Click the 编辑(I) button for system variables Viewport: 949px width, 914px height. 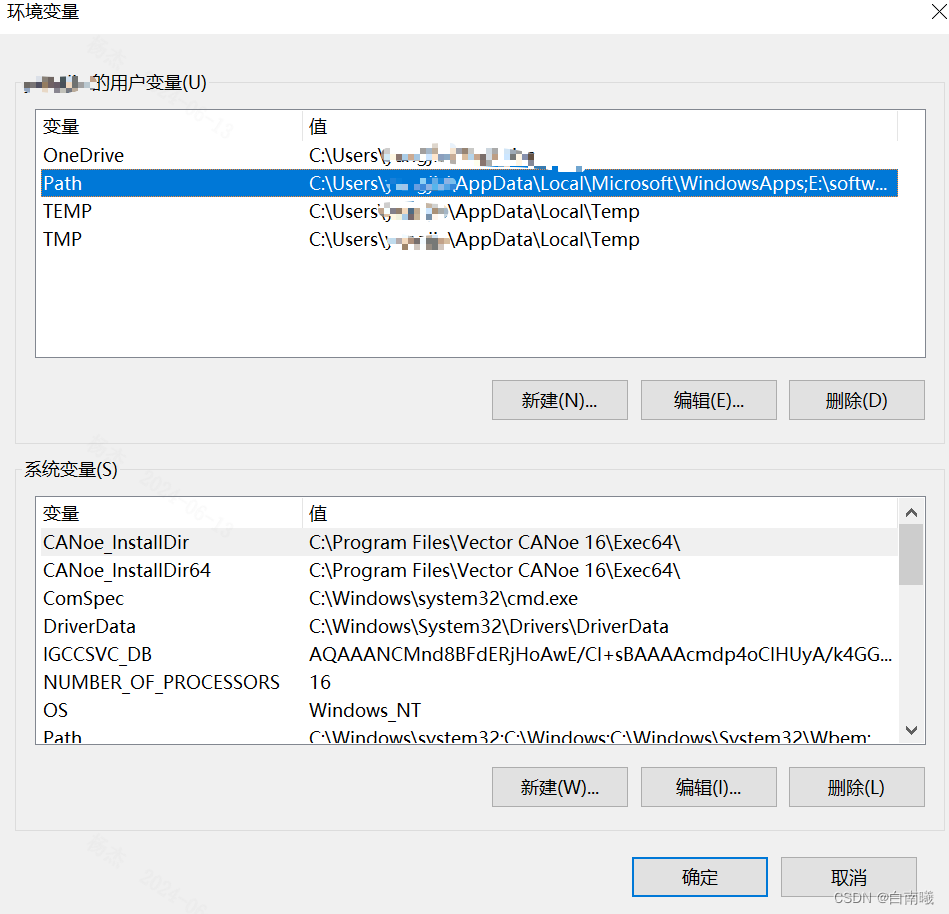(x=708, y=787)
